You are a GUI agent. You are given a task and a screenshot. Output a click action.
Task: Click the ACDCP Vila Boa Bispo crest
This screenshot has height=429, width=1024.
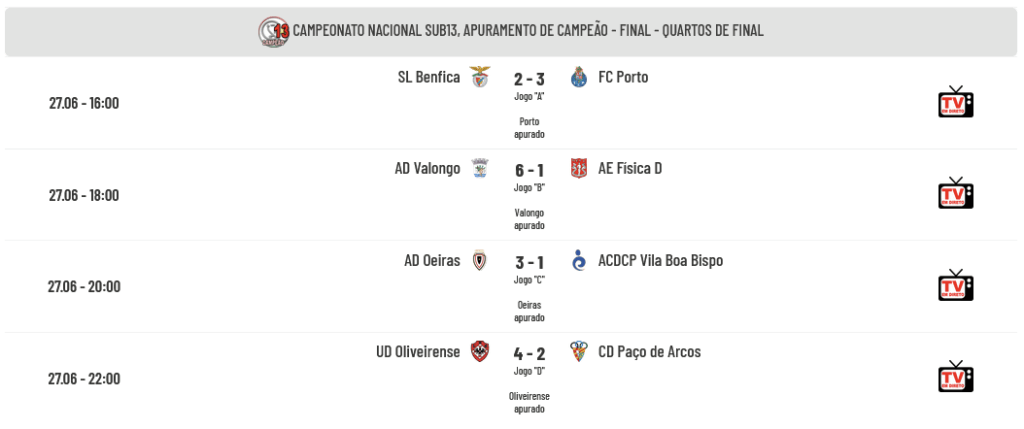[579, 261]
